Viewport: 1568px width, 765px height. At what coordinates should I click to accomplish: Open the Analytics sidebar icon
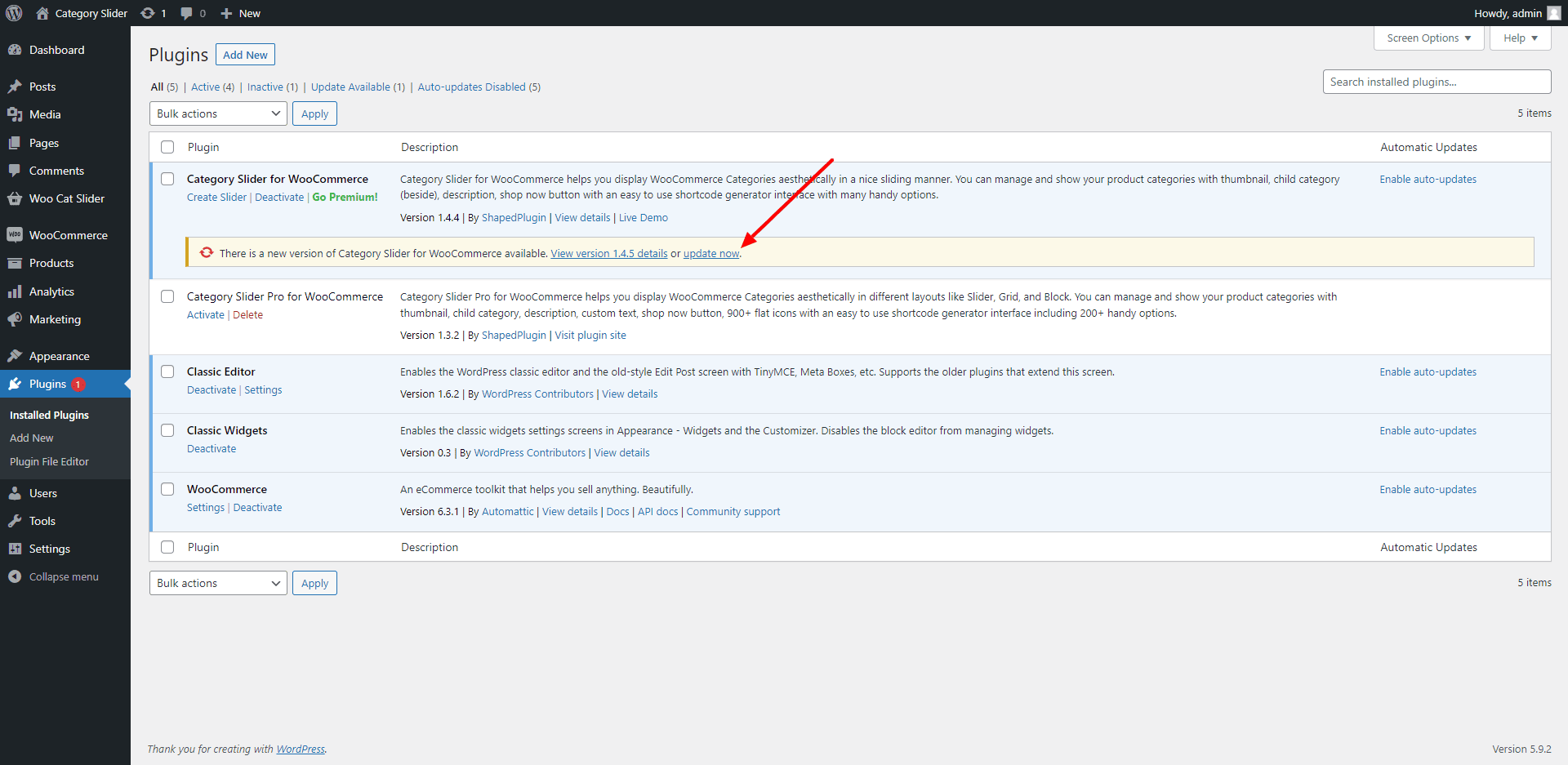(x=15, y=291)
